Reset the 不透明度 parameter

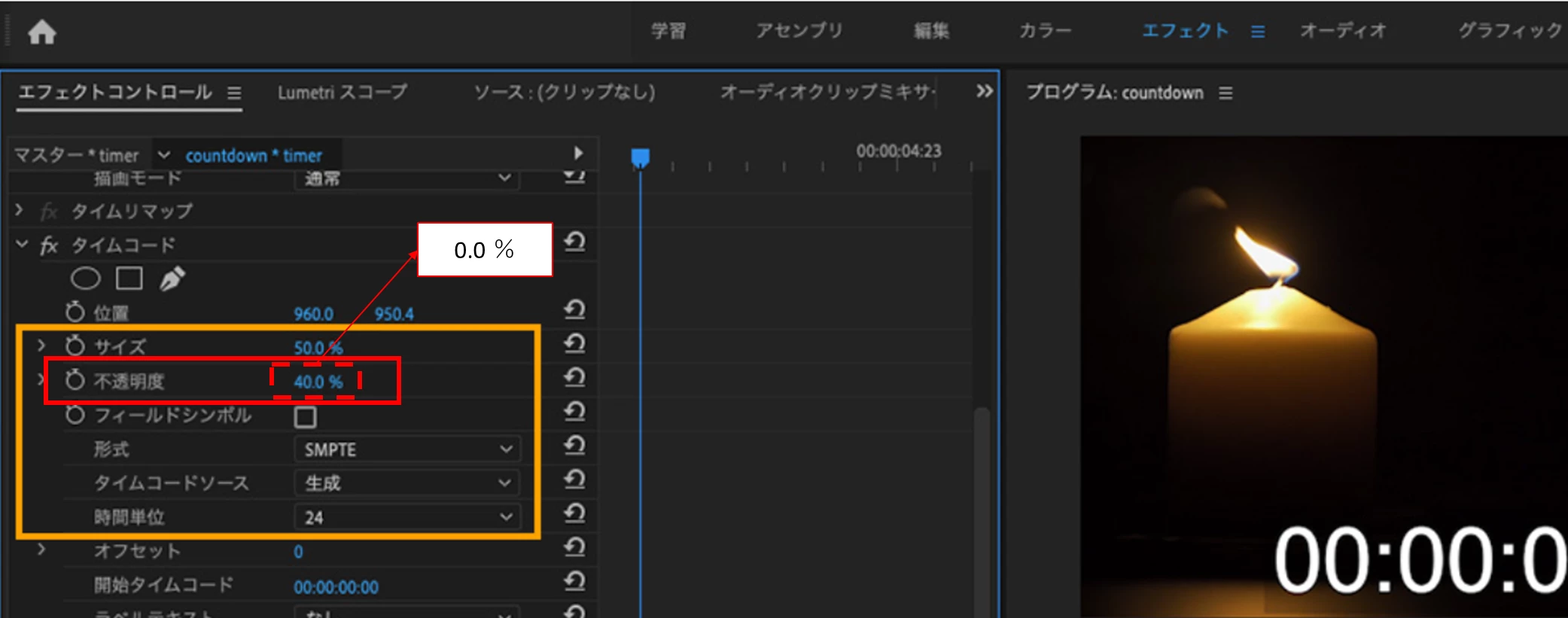[x=574, y=377]
